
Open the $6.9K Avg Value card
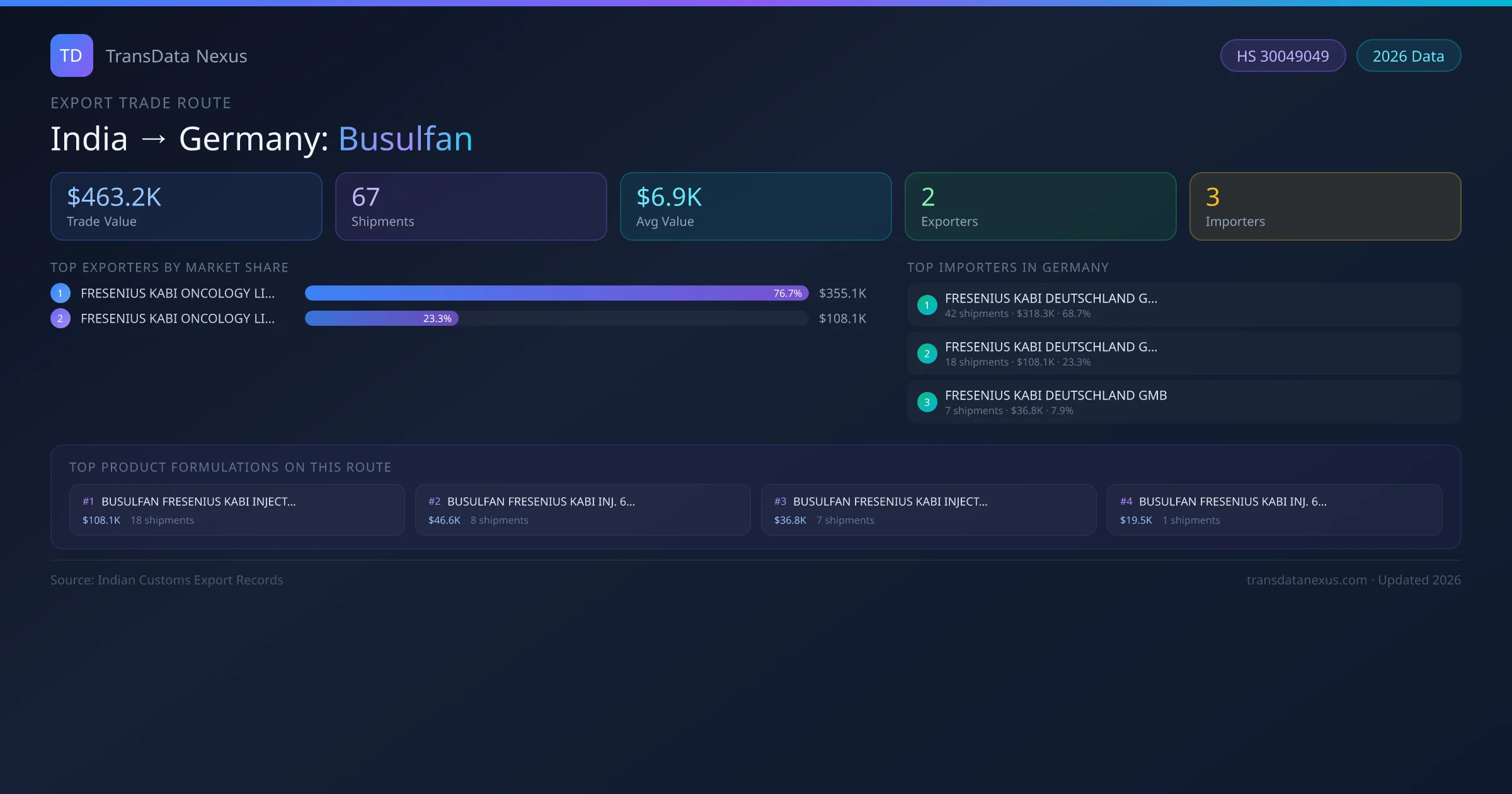(755, 207)
